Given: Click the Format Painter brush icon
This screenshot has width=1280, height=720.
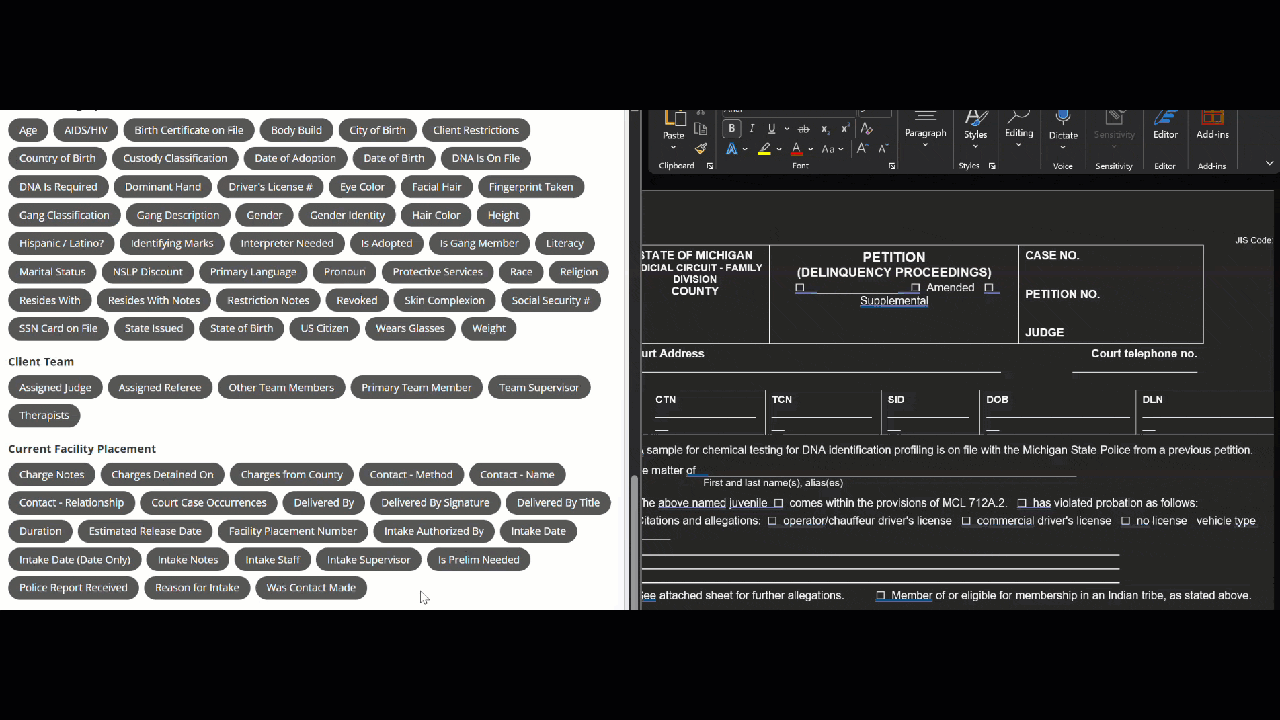Looking at the screenshot, I should pyautogui.click(x=701, y=149).
